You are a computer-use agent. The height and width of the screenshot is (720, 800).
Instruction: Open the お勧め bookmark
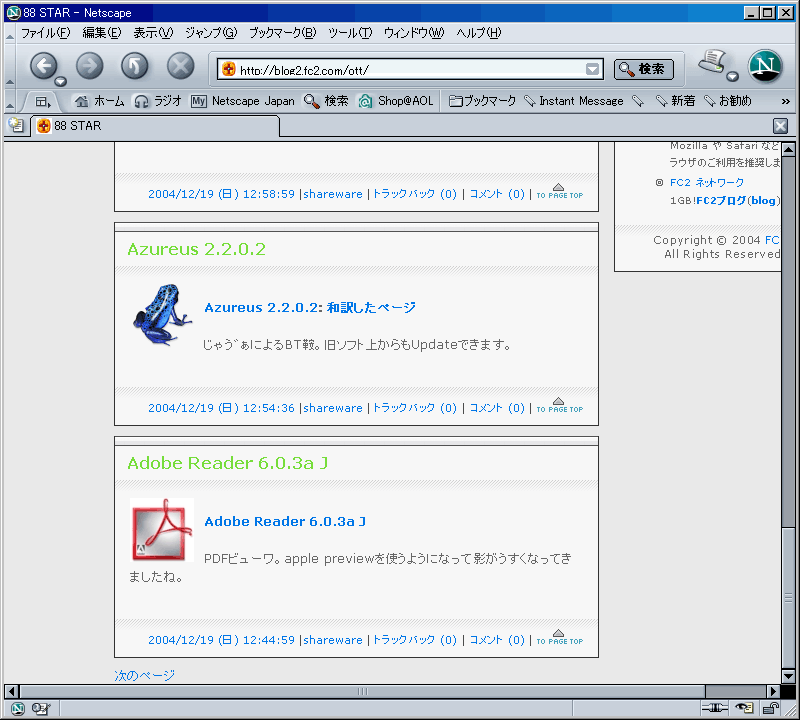(x=728, y=101)
